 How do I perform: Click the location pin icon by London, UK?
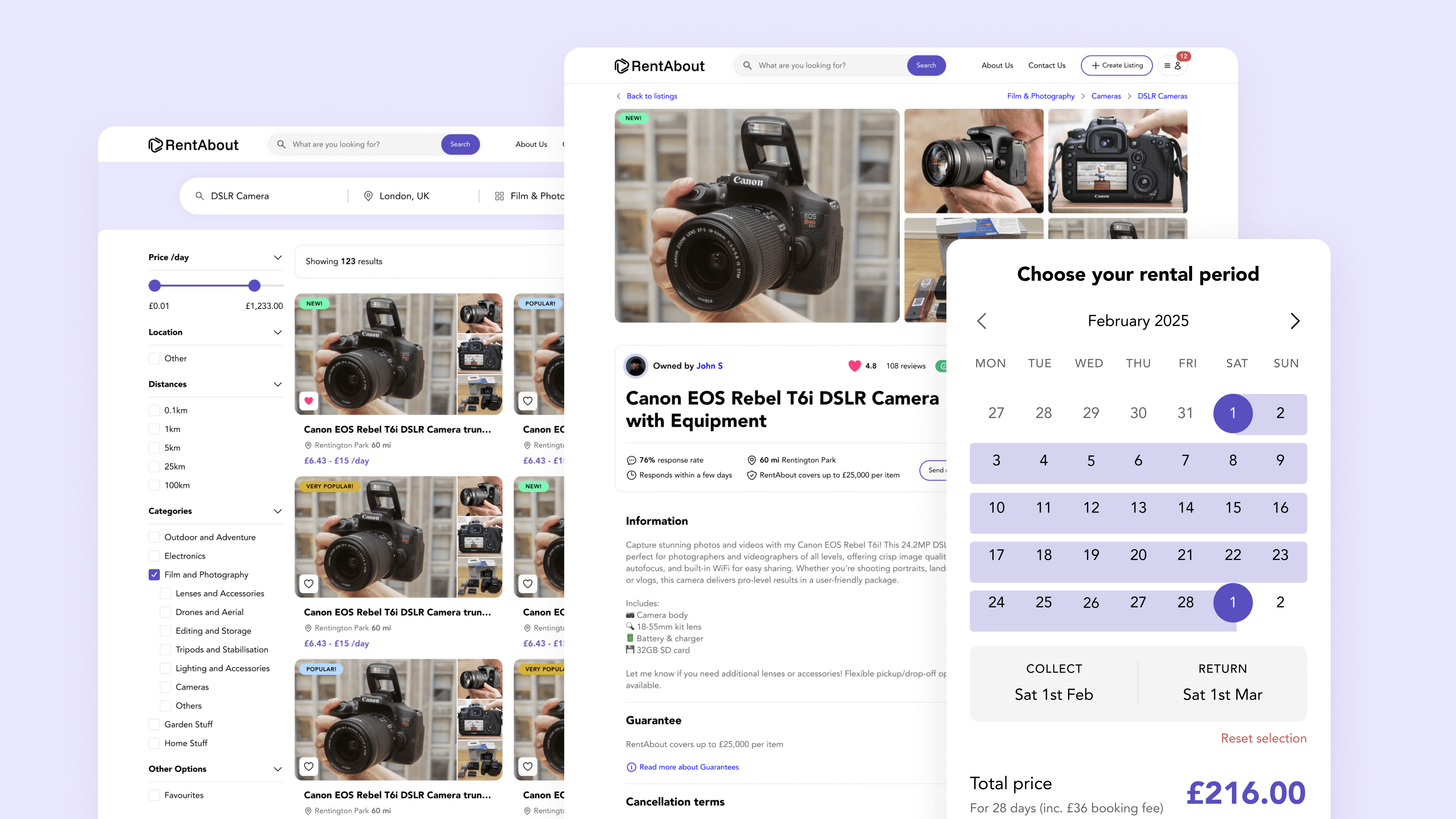(368, 196)
